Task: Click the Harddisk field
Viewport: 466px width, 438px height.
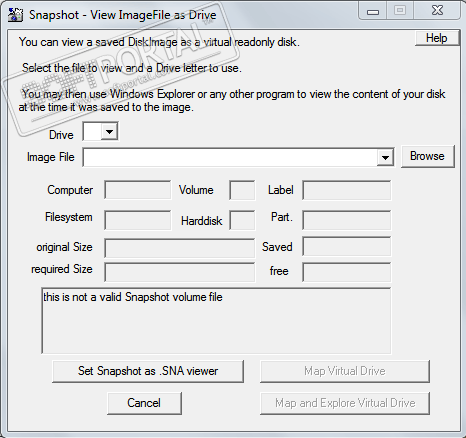Action: (242, 220)
